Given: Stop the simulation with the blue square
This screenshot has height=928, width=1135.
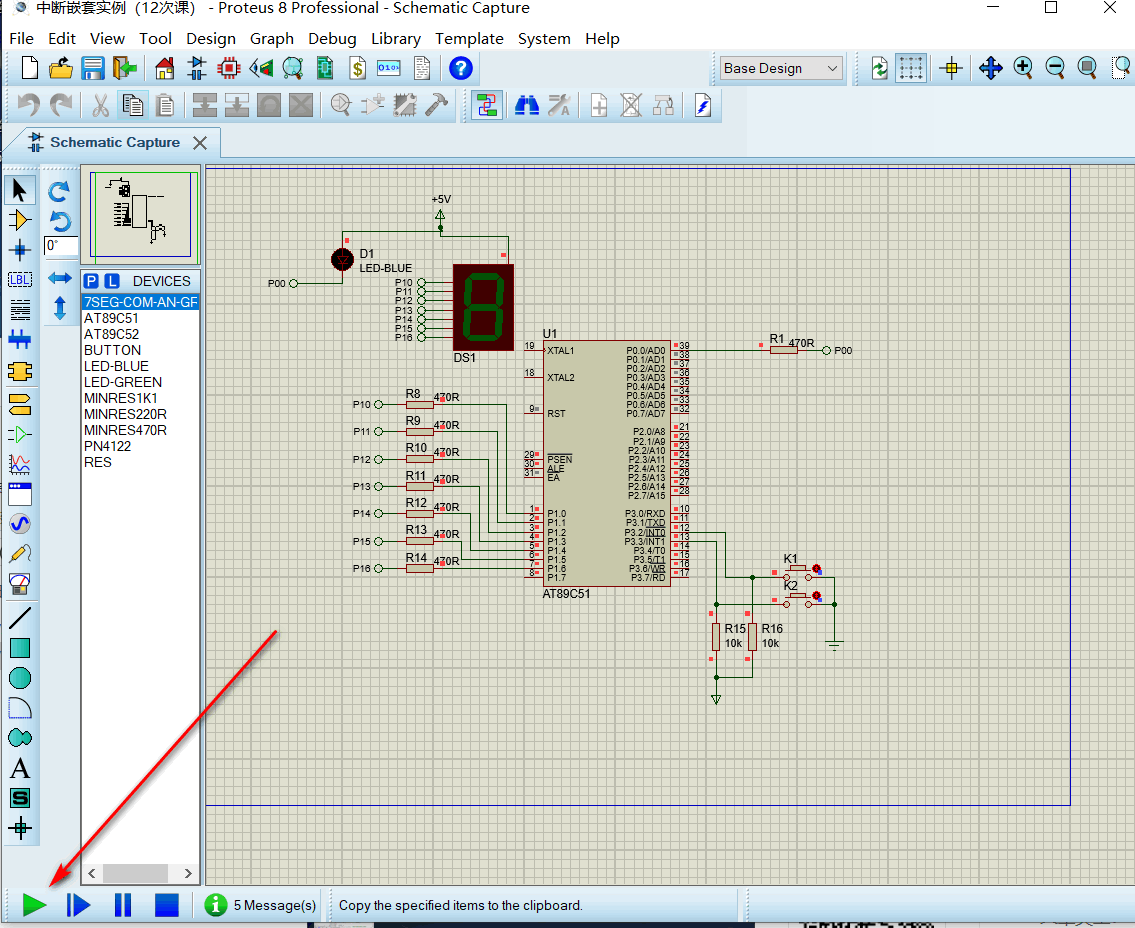Looking at the screenshot, I should 166,904.
